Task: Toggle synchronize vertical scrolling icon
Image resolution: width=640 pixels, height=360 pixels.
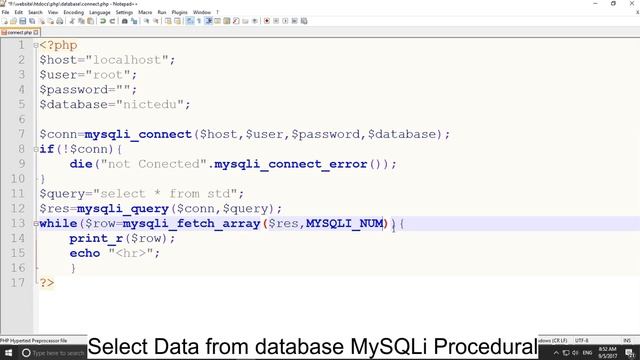Action: coord(168,21)
